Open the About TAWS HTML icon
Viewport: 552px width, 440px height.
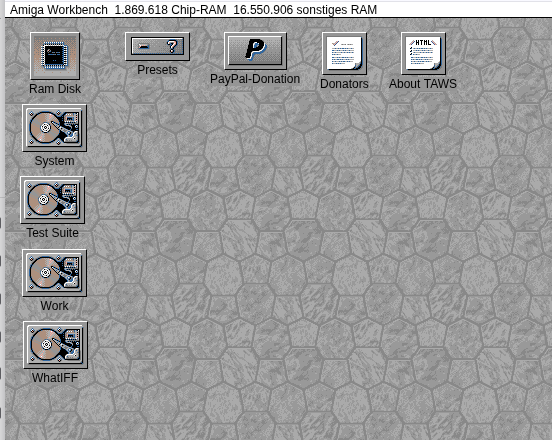click(423, 54)
